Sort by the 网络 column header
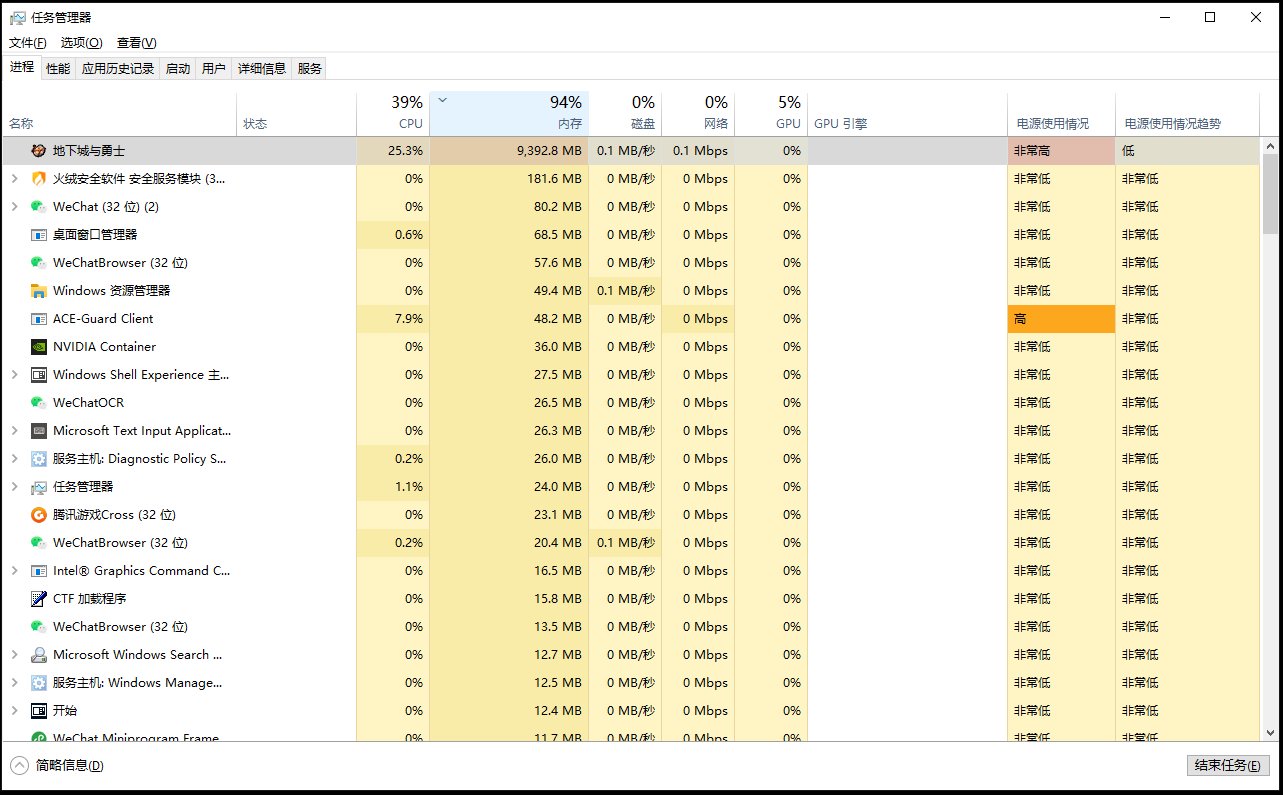 [x=698, y=113]
